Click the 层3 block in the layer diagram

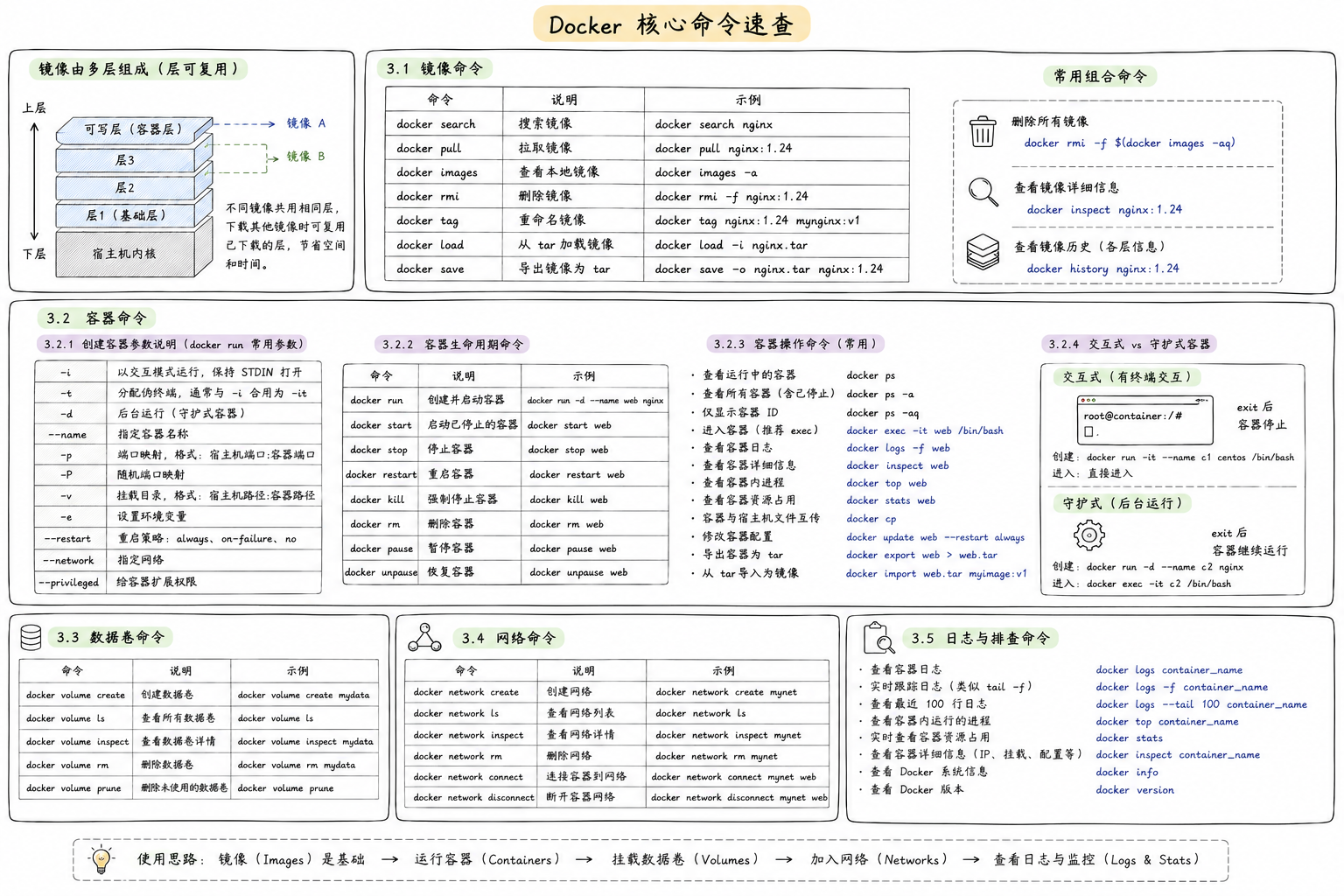(x=134, y=159)
